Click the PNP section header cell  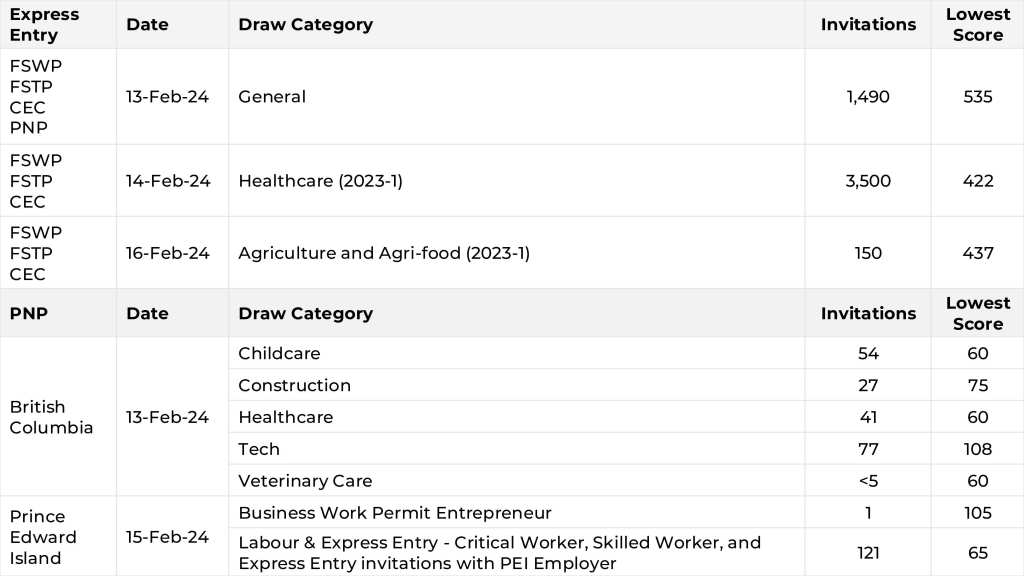[29, 313]
